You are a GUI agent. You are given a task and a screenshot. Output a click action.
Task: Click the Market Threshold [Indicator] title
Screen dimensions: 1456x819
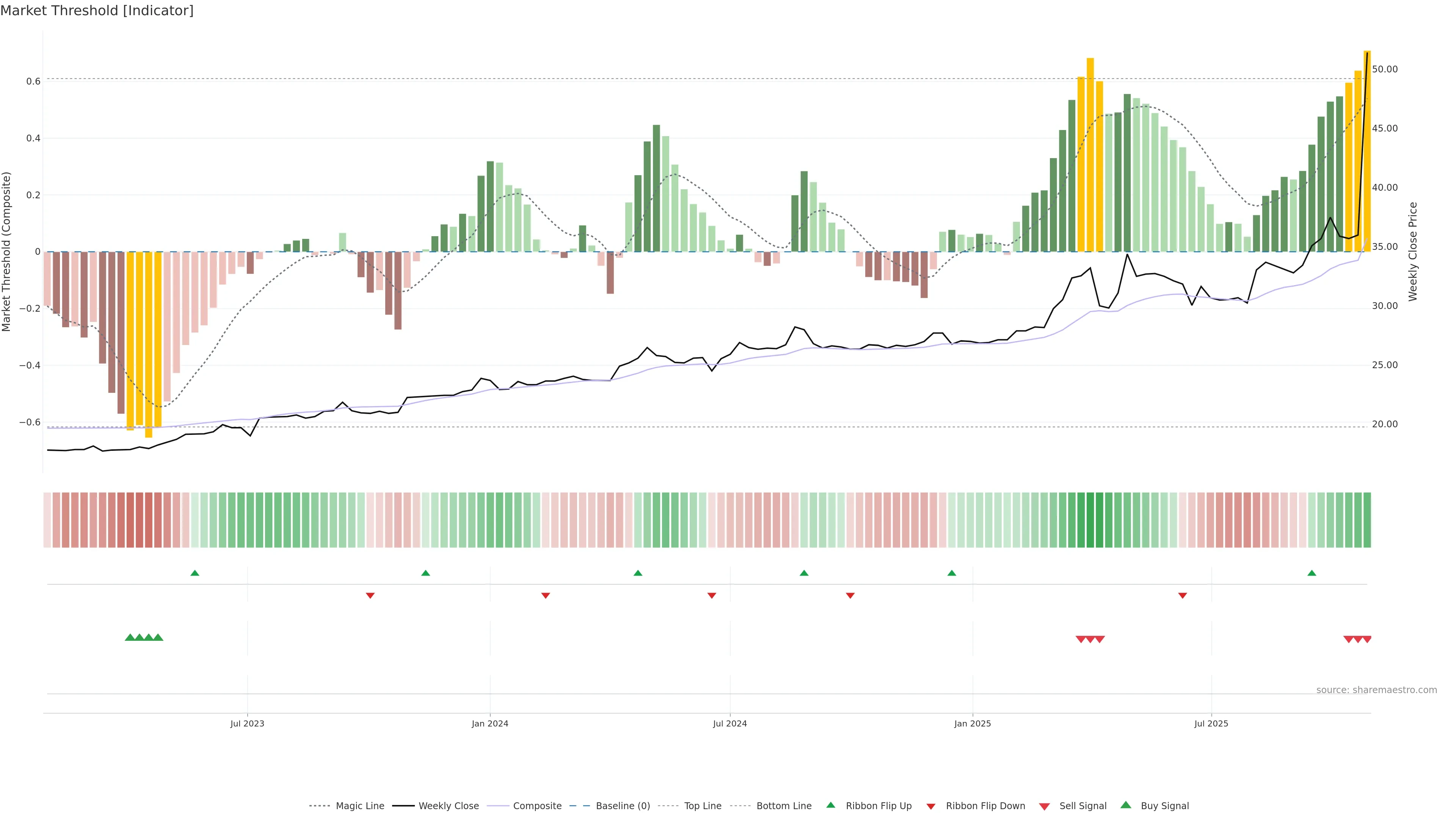point(97,11)
